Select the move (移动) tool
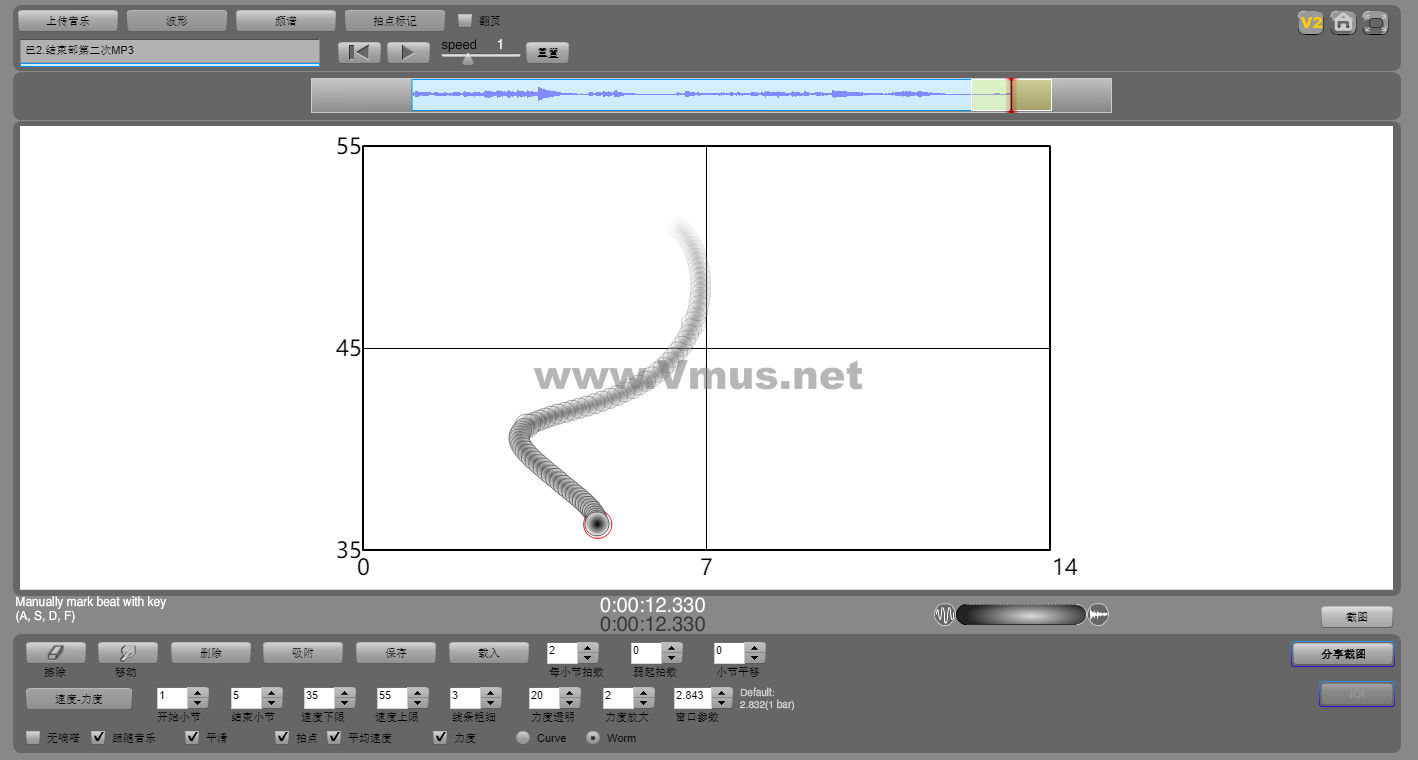Image resolution: width=1418 pixels, height=760 pixels. (127, 652)
